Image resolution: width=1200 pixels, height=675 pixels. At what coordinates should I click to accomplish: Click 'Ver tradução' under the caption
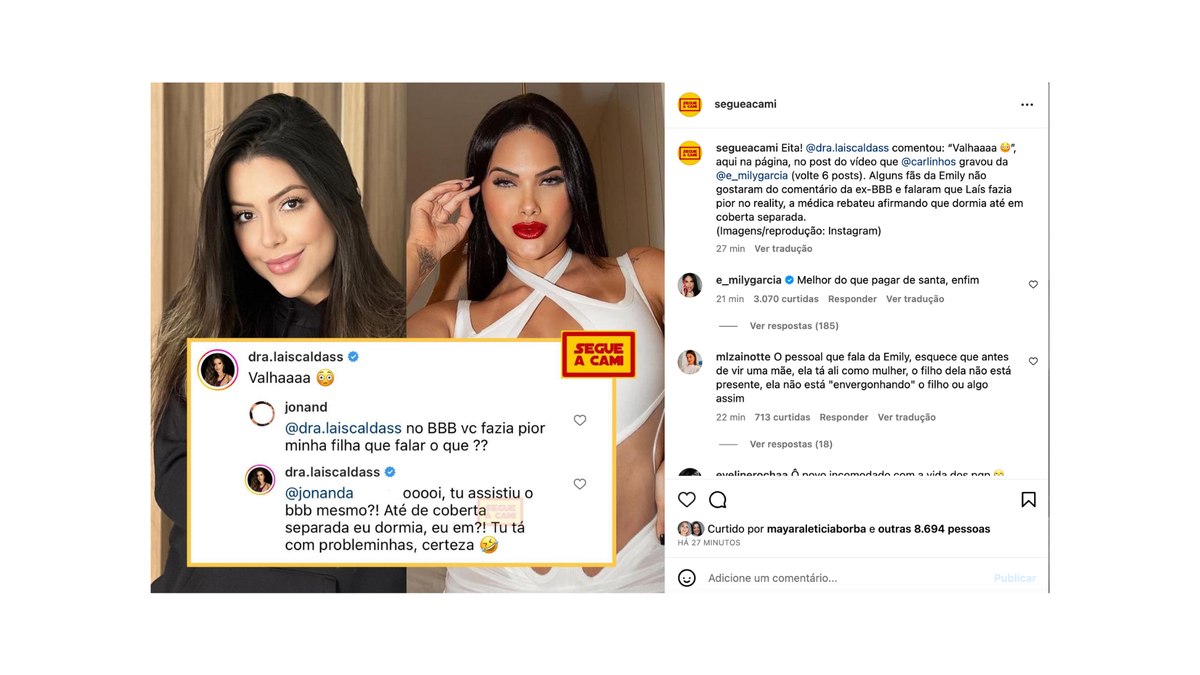pos(783,248)
